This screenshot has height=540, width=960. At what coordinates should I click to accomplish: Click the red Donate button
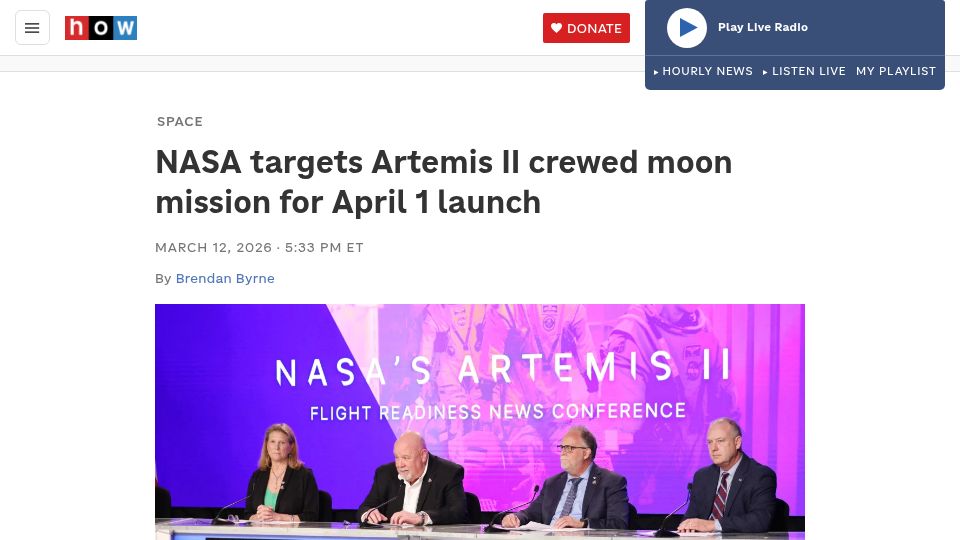tap(586, 28)
